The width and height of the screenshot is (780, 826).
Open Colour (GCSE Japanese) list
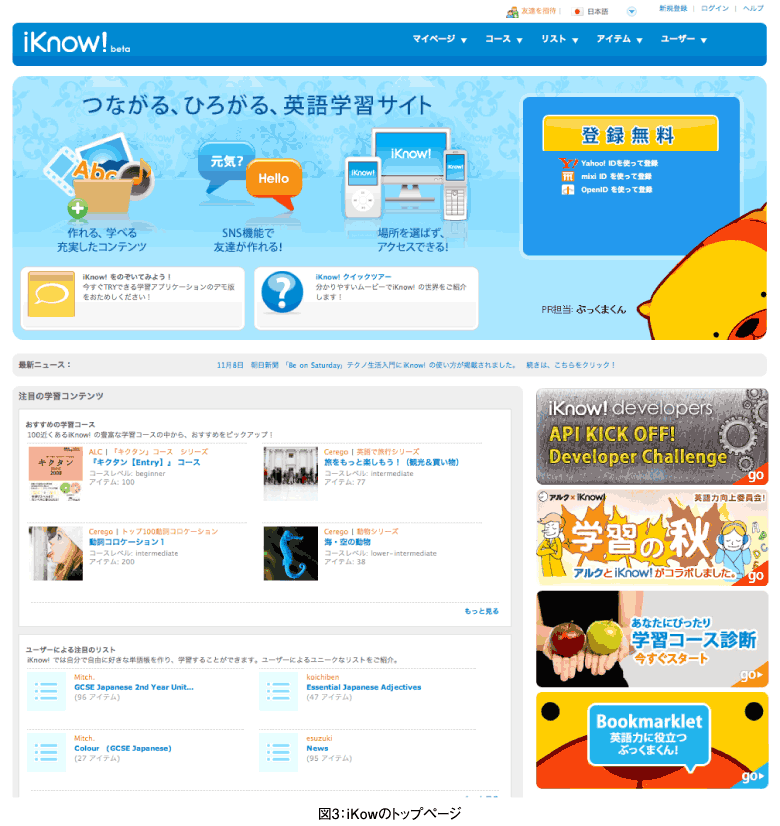[x=123, y=749]
